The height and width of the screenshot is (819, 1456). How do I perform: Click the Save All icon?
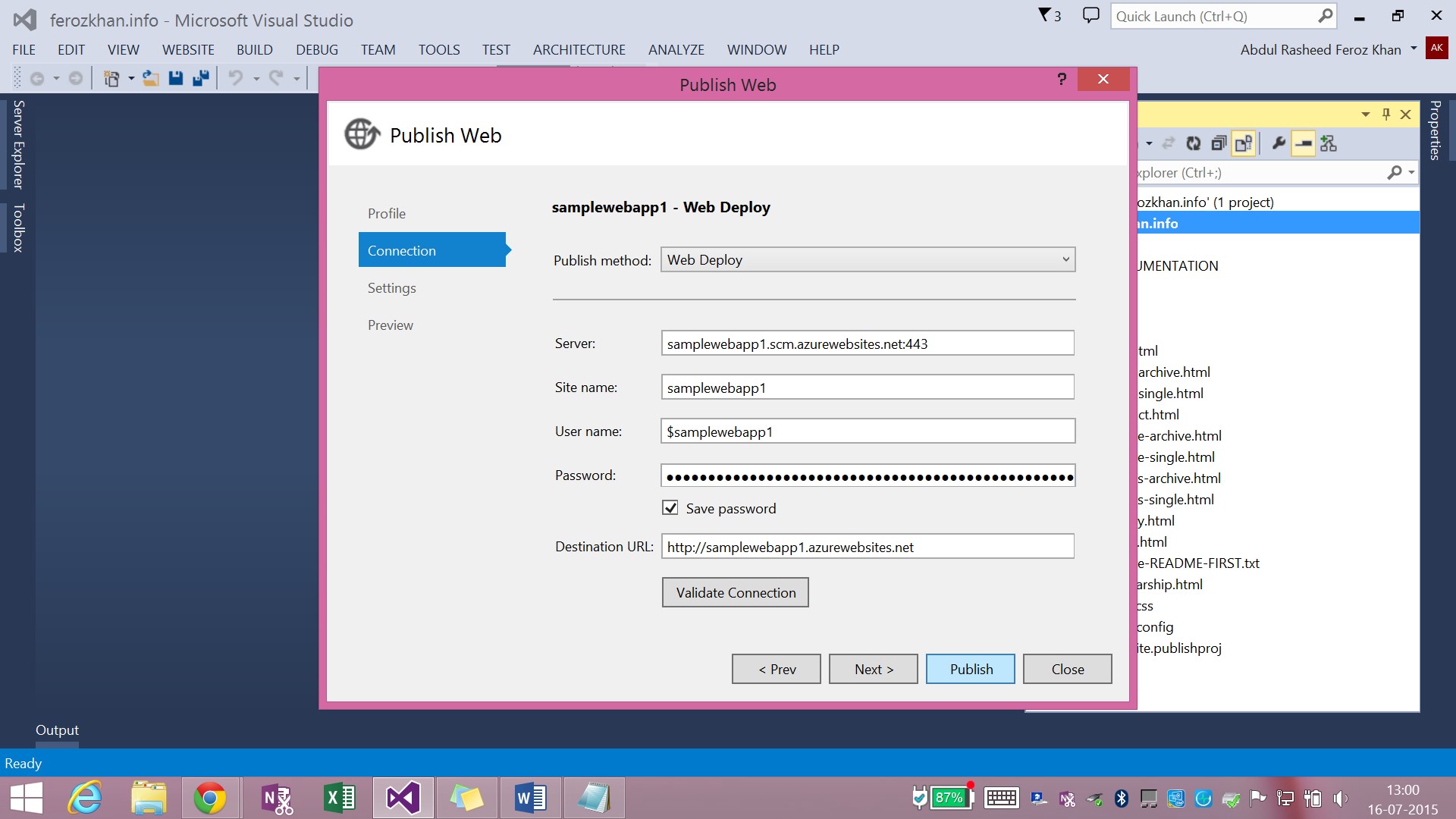(x=201, y=78)
